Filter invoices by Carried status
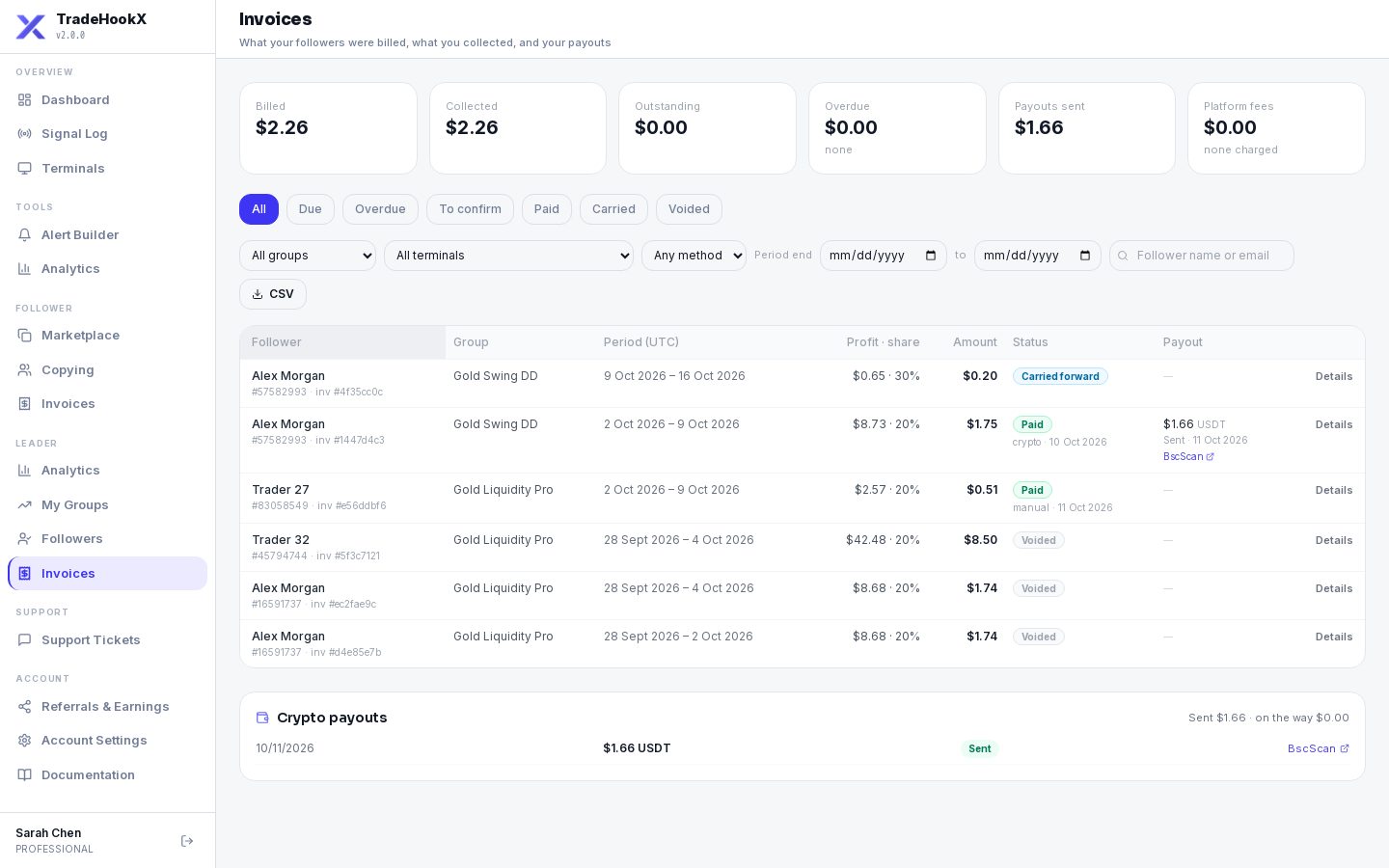 (613, 209)
